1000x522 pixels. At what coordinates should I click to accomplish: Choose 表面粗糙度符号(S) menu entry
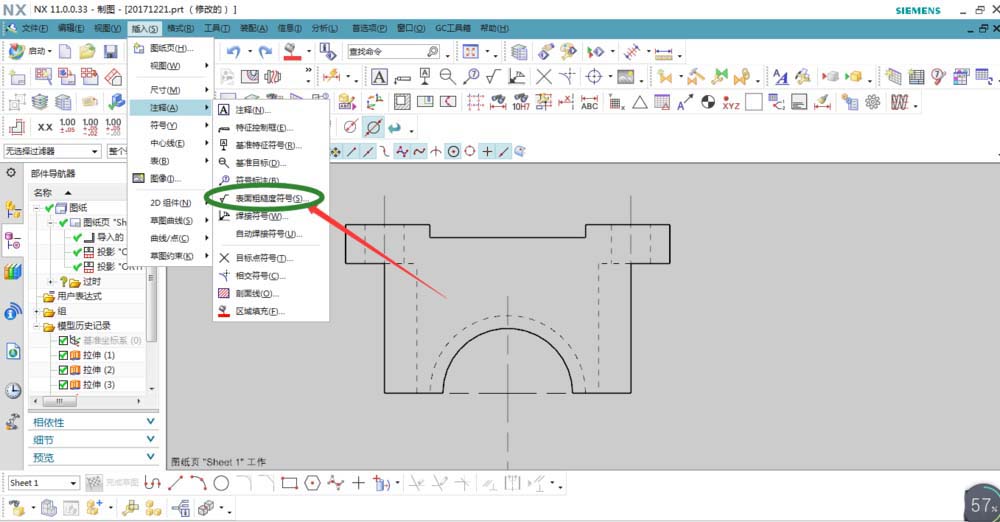tap(271, 198)
